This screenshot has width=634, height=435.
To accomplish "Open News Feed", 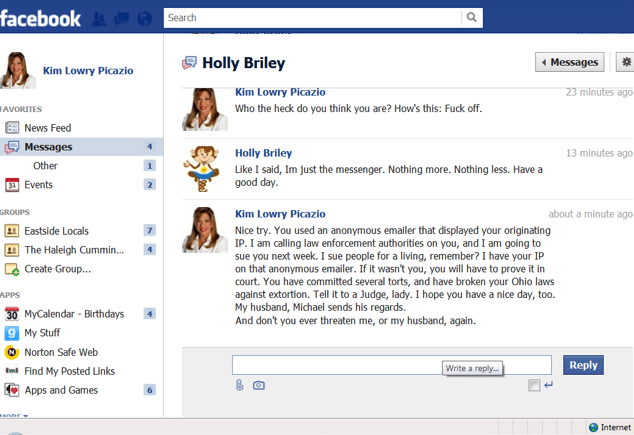I will click(48, 128).
